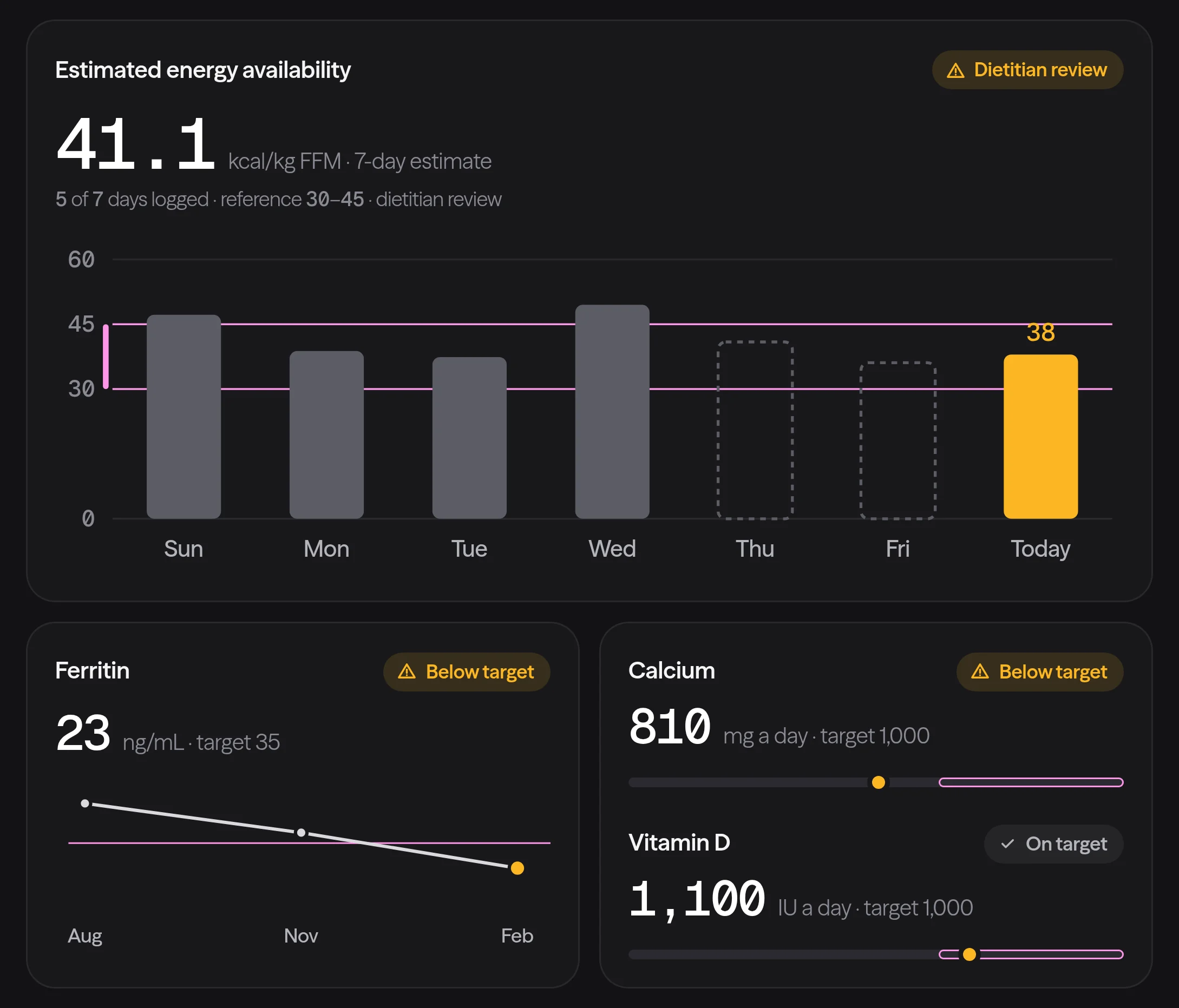The height and width of the screenshot is (1008, 1179).
Task: Select the Tue bar in the chart
Action: click(x=469, y=437)
